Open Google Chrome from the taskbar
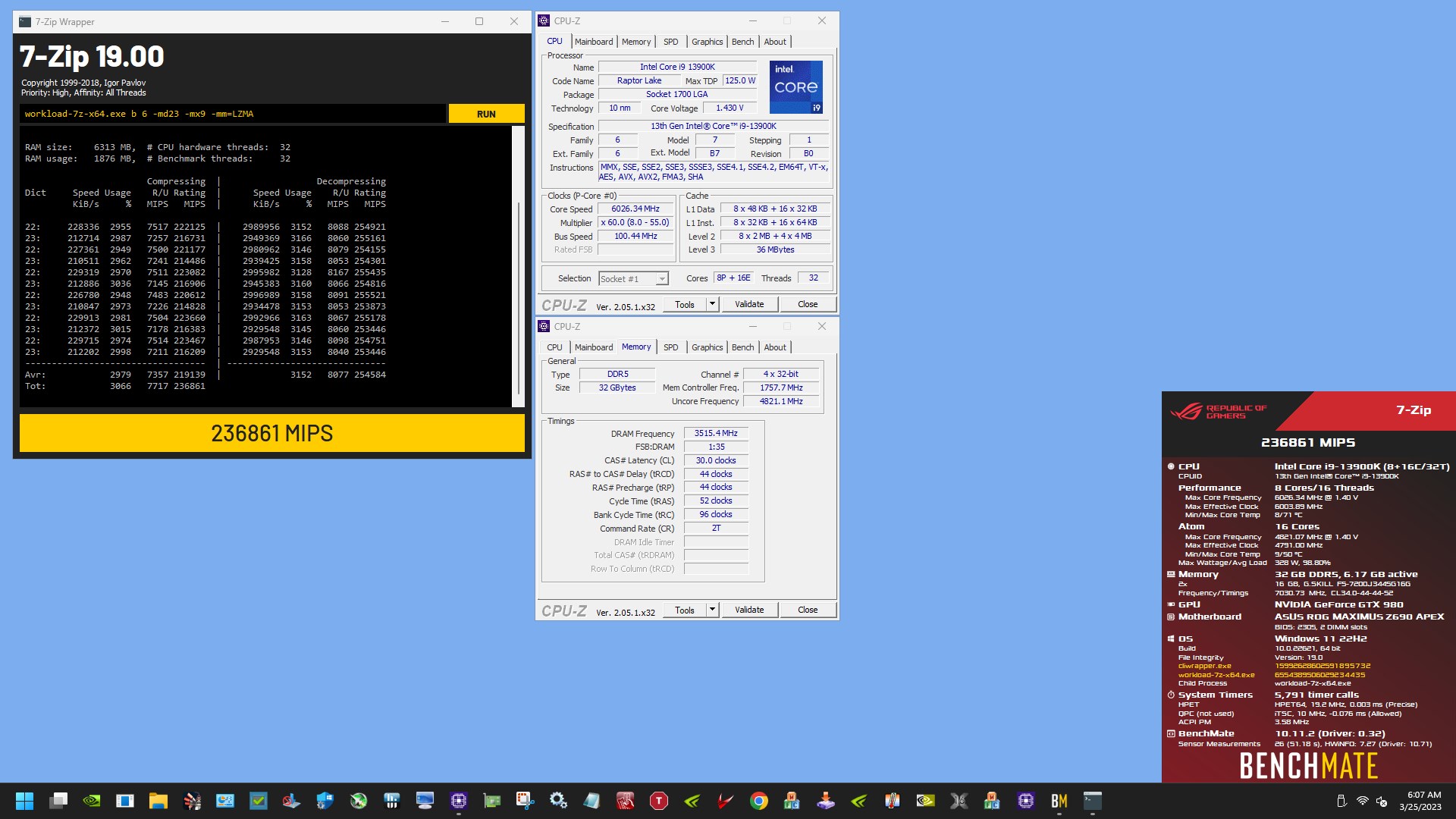 (759, 801)
